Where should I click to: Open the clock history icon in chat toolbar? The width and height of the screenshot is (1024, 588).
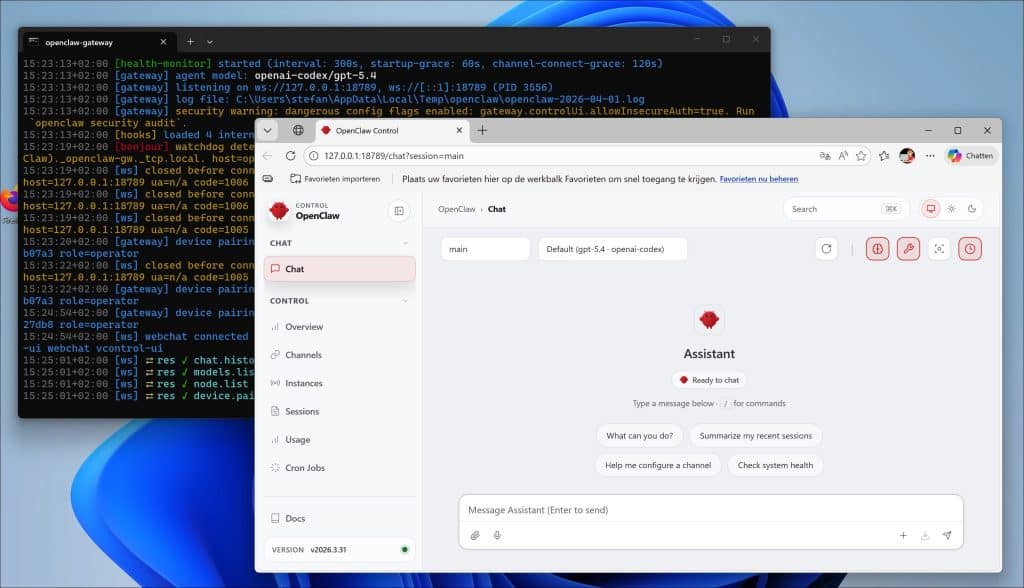pyautogui.click(x=970, y=248)
